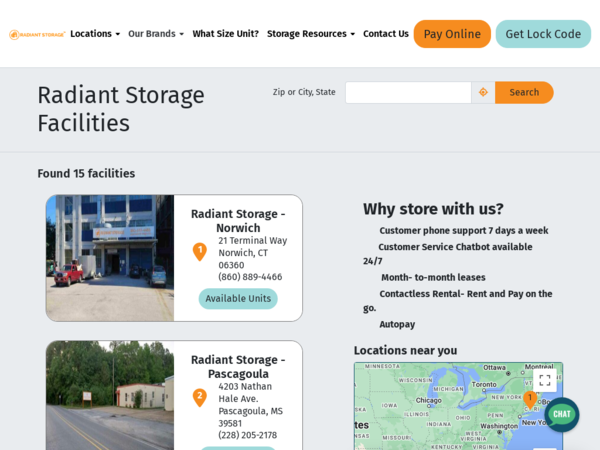The height and width of the screenshot is (450, 600).
Task: Click the Radiant Storage Facilities heading
Action: (121, 109)
